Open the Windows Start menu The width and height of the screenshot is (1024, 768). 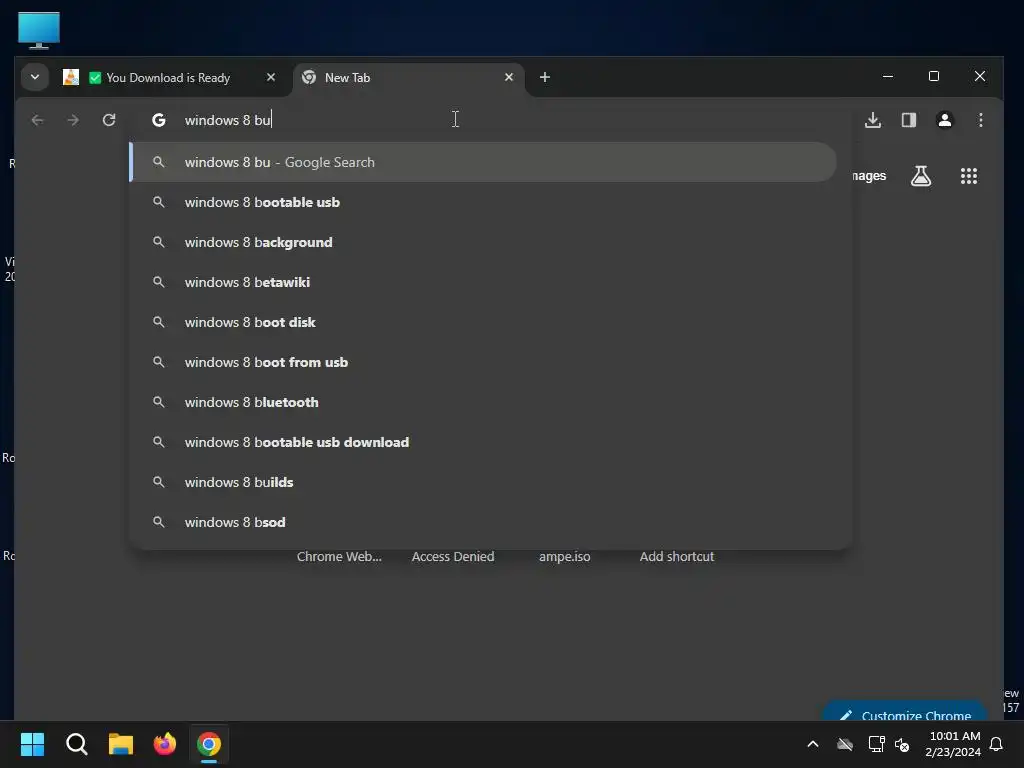(x=32, y=744)
